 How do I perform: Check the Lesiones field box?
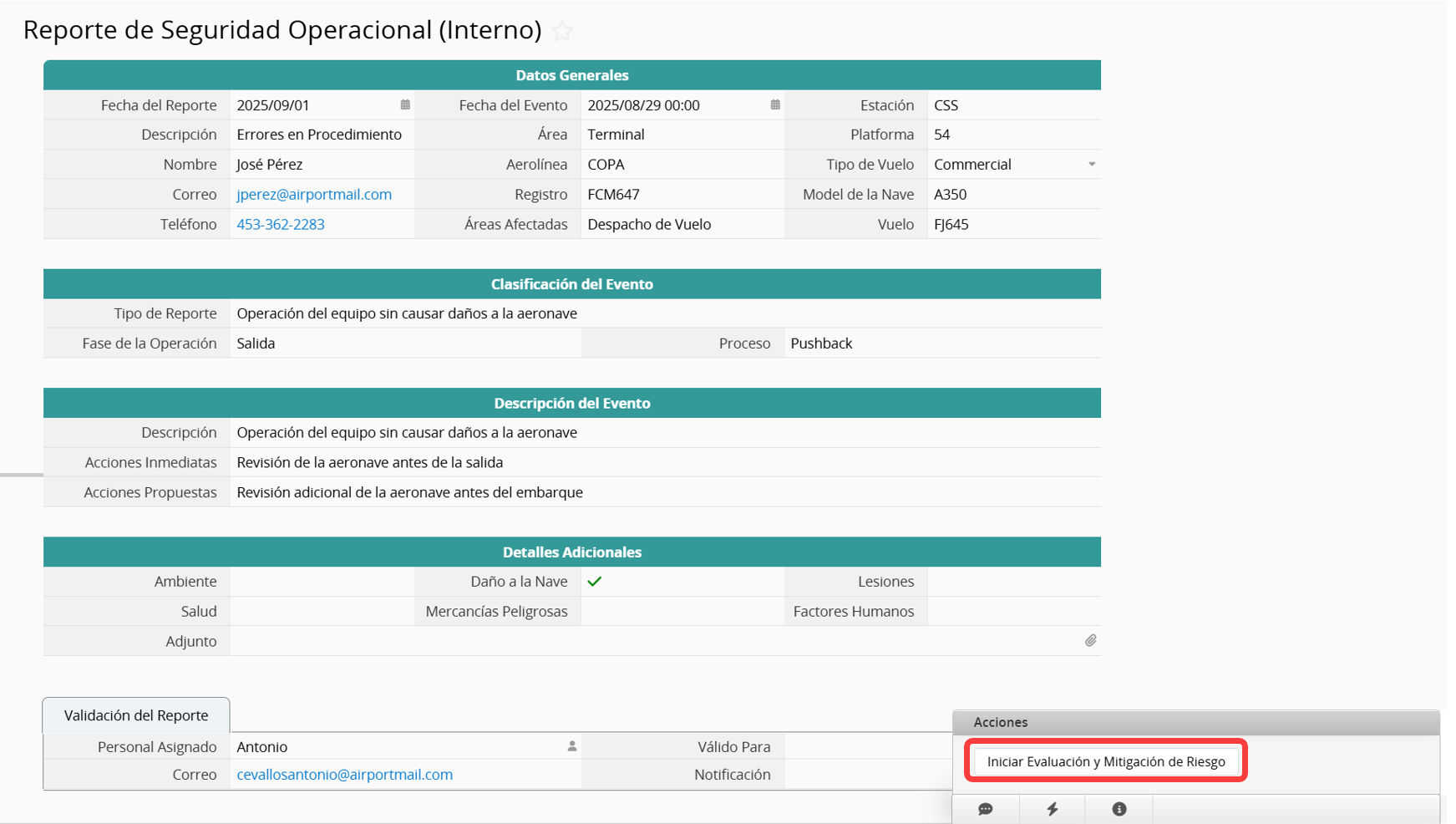[x=1012, y=582]
